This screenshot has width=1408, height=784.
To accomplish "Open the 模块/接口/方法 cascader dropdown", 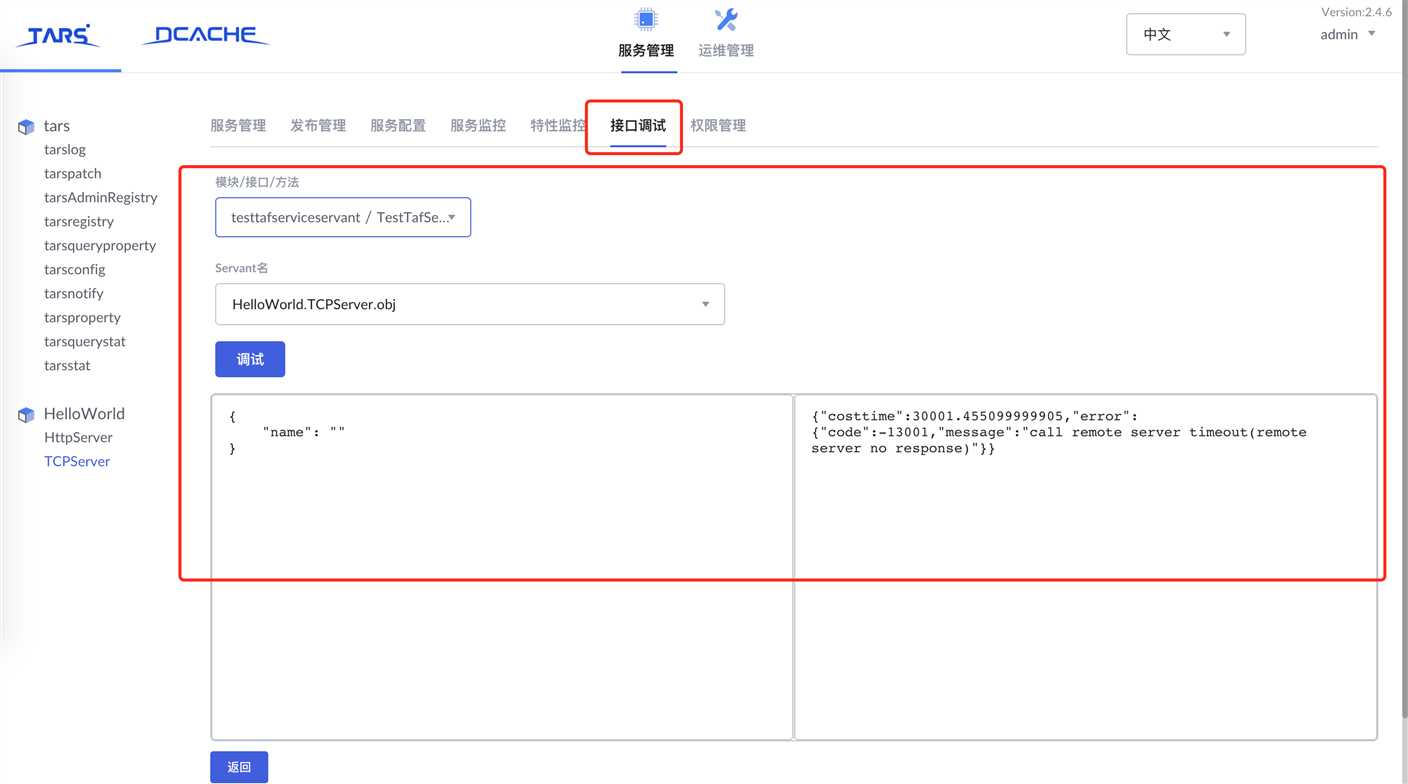I will [343, 217].
